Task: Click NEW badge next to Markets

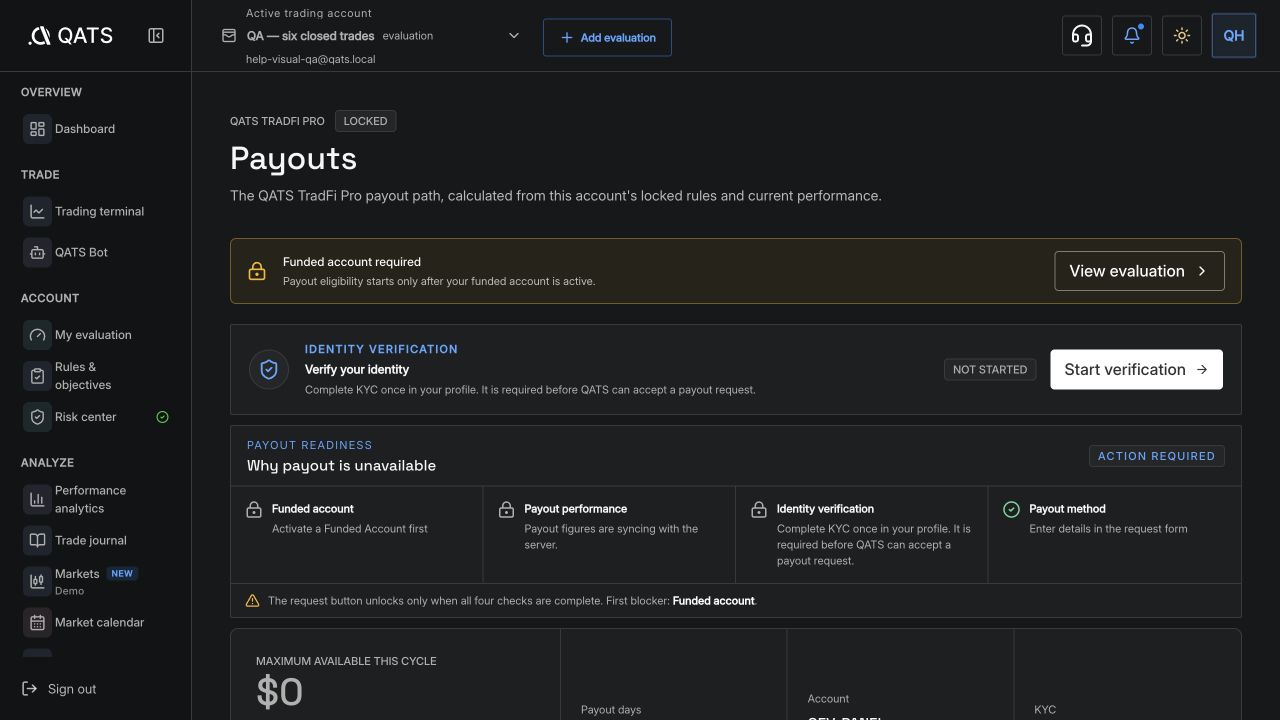Action: tap(122, 574)
